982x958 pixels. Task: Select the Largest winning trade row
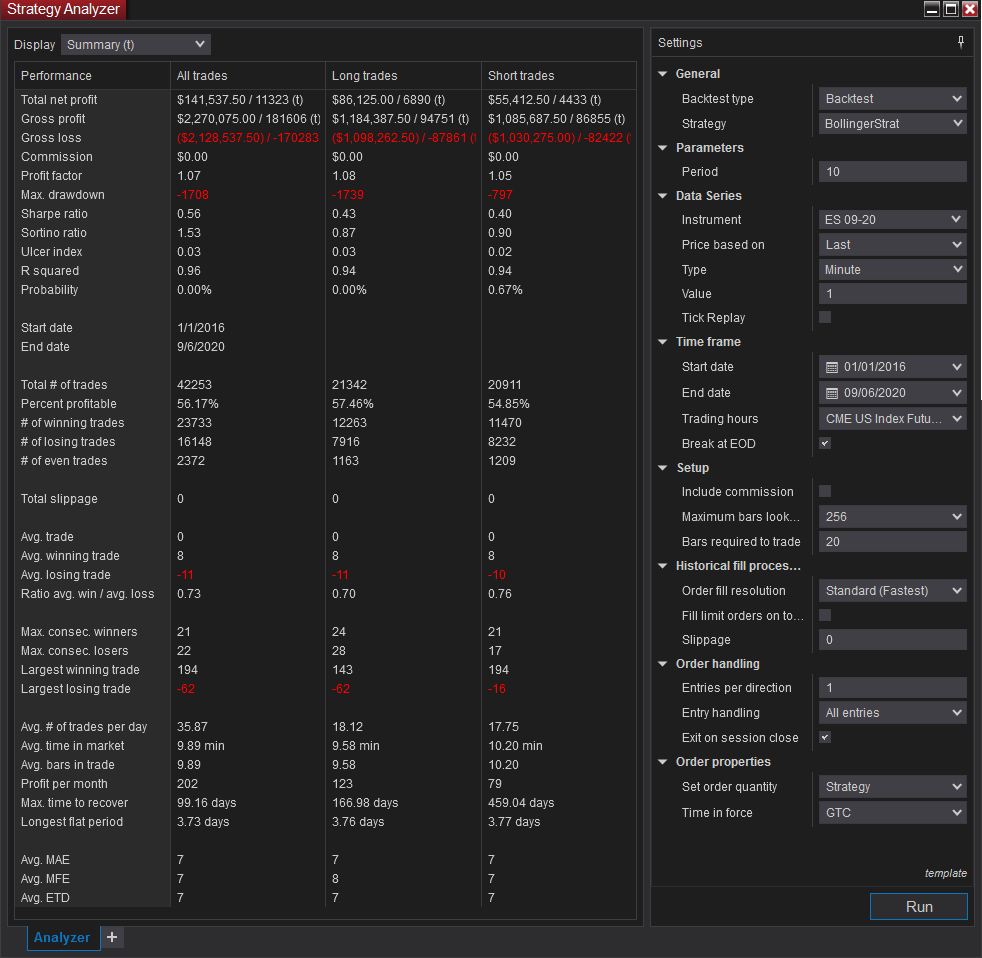pyautogui.click(x=325, y=670)
